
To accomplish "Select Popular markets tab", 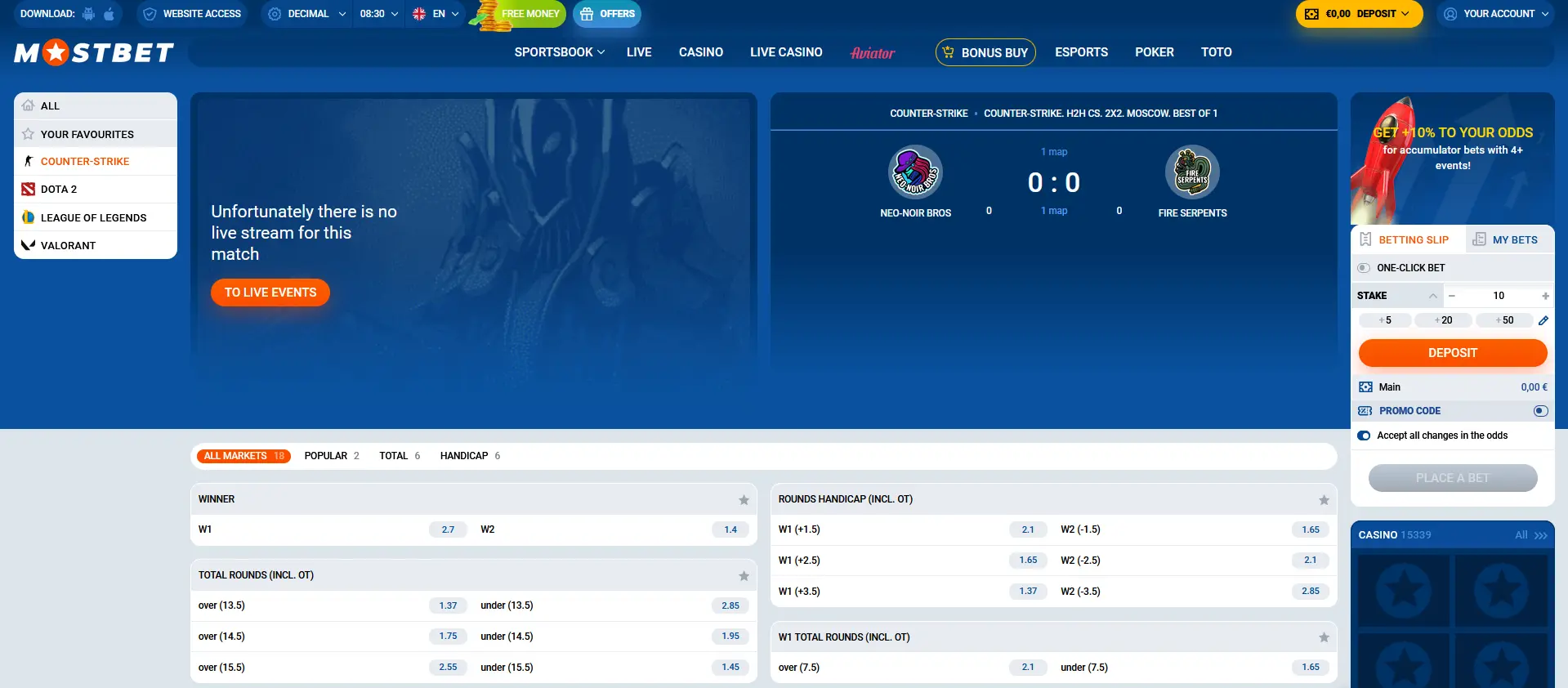I will tap(332, 456).
